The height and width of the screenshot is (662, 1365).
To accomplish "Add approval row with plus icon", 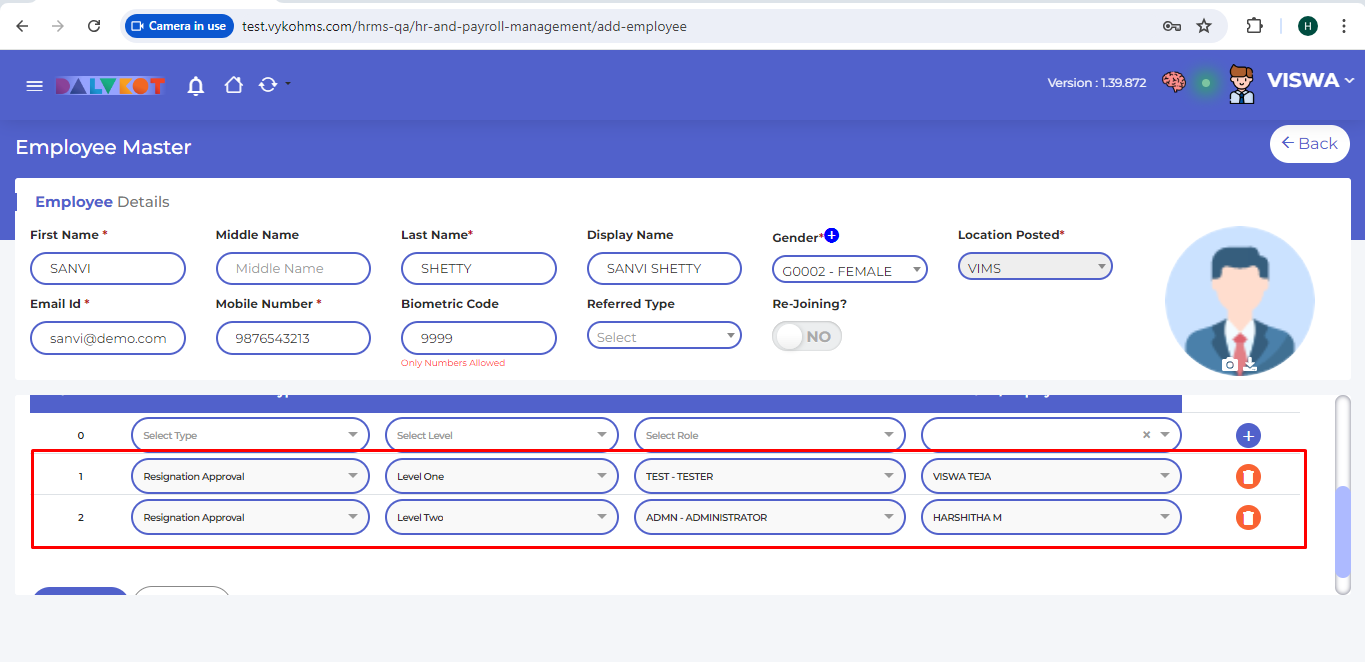I will 1247,436.
